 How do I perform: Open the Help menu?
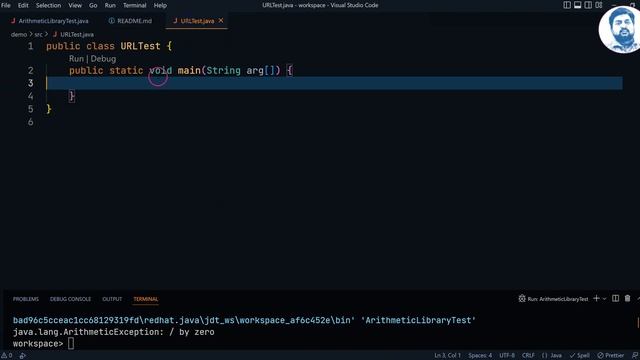pos(160,5)
